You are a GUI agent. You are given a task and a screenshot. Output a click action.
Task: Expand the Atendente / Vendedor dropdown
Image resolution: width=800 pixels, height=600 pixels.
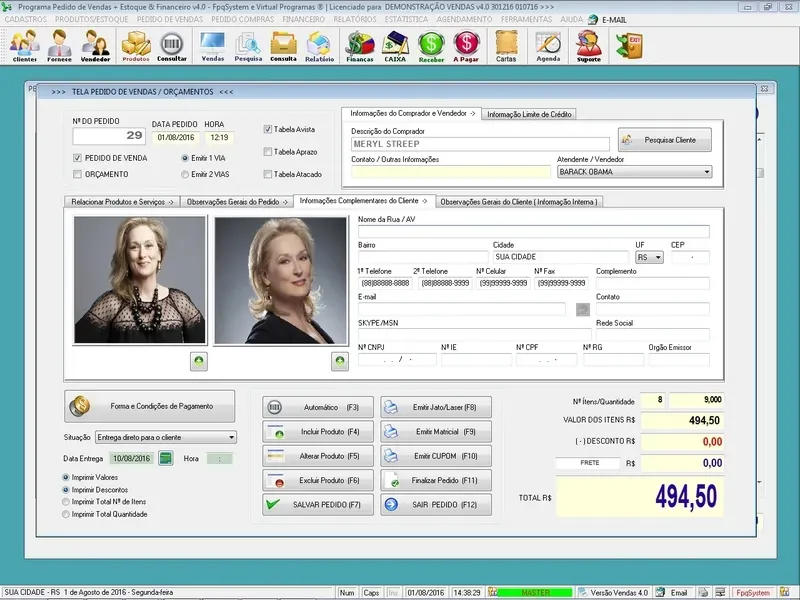click(x=707, y=172)
